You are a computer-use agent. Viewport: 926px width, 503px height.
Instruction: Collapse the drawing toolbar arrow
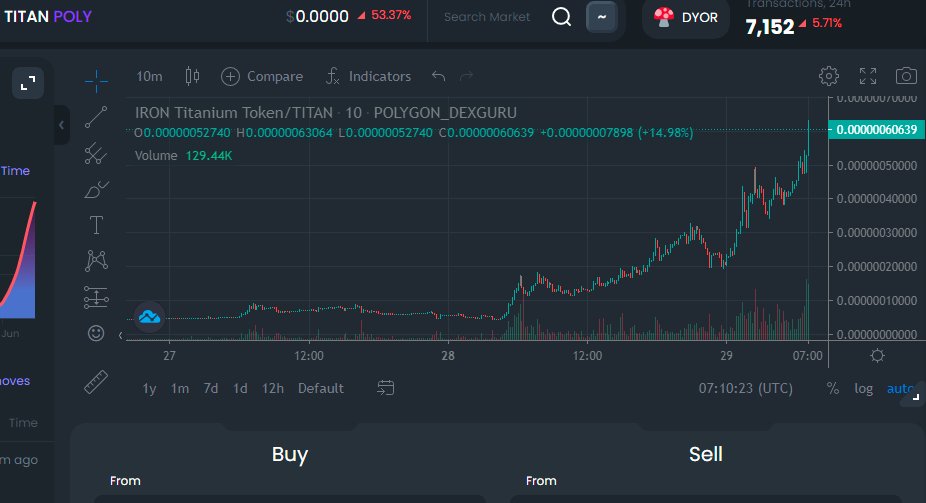pos(120,335)
